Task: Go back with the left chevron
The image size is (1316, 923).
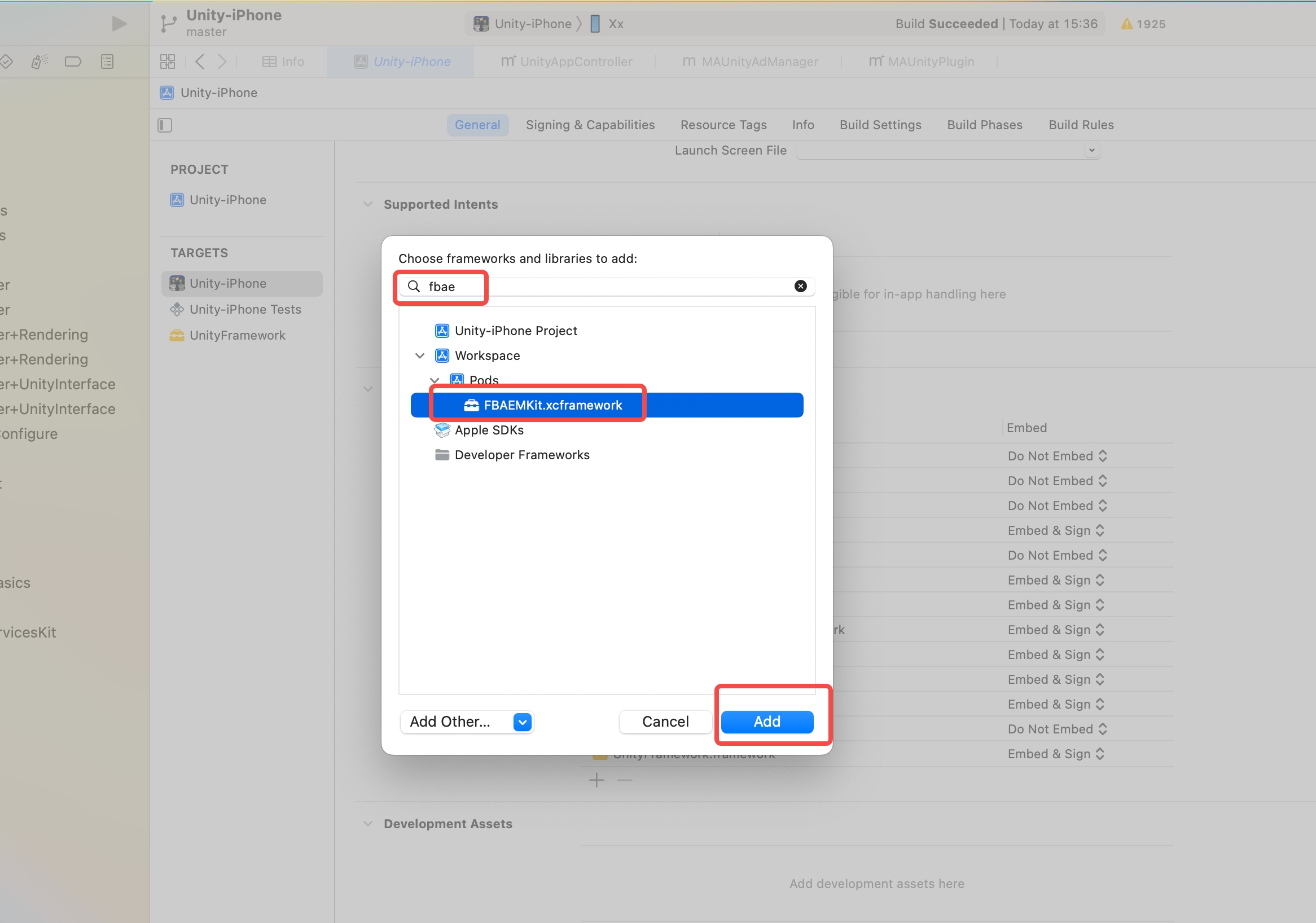Action: pyautogui.click(x=200, y=61)
